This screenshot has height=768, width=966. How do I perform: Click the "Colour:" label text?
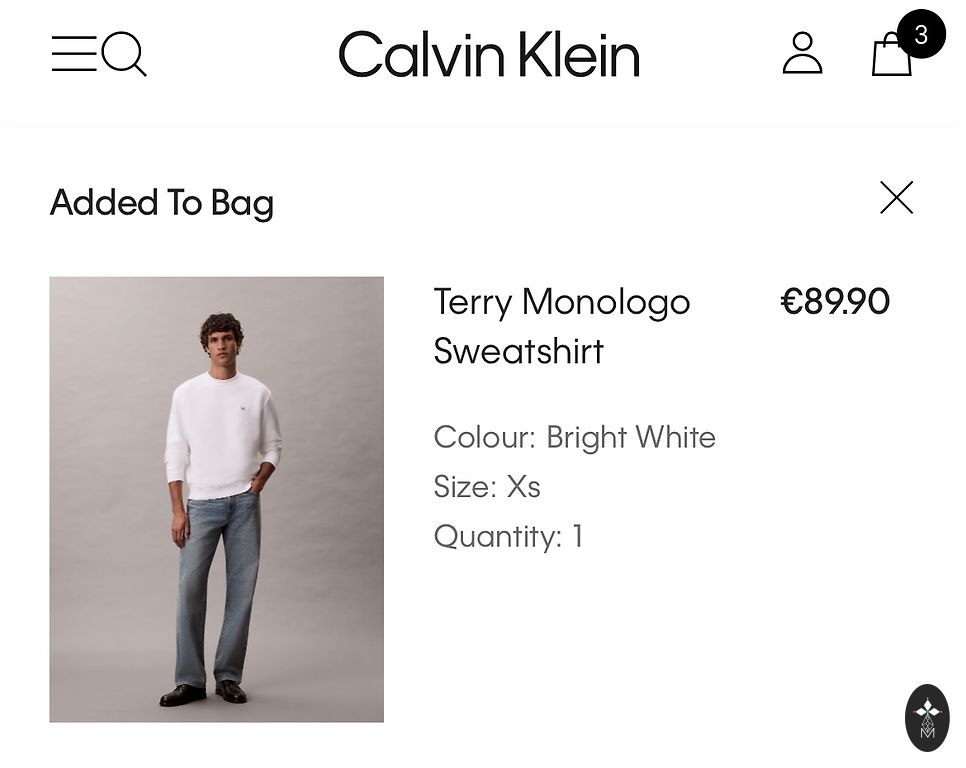tap(485, 438)
